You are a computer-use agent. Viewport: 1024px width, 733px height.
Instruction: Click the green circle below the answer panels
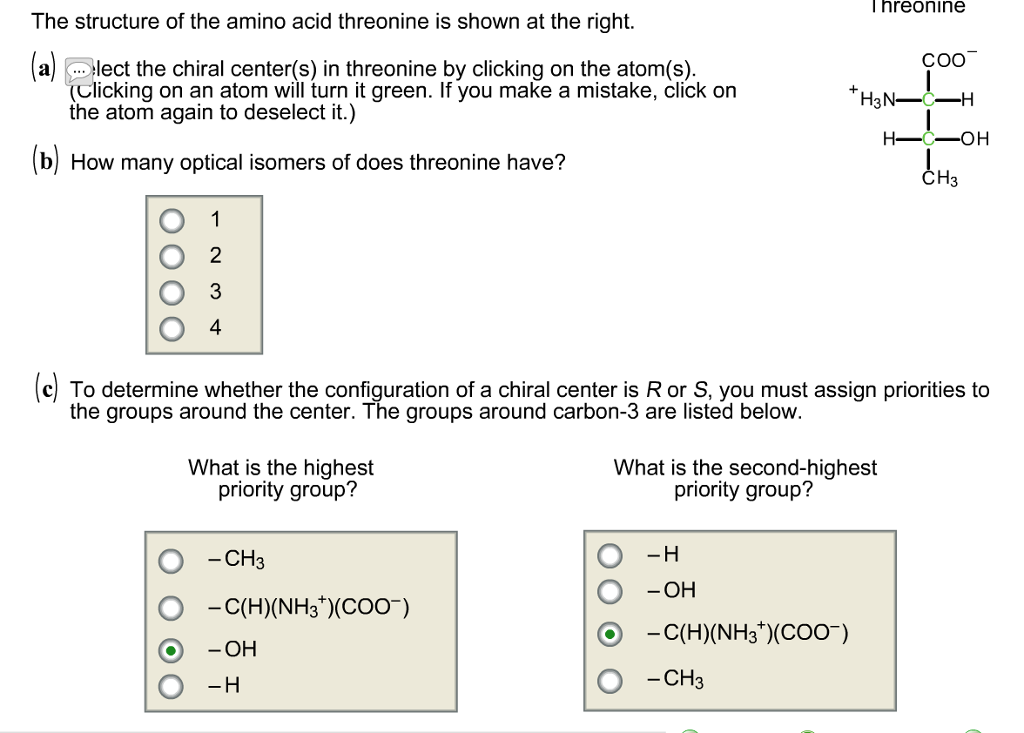[692, 729]
